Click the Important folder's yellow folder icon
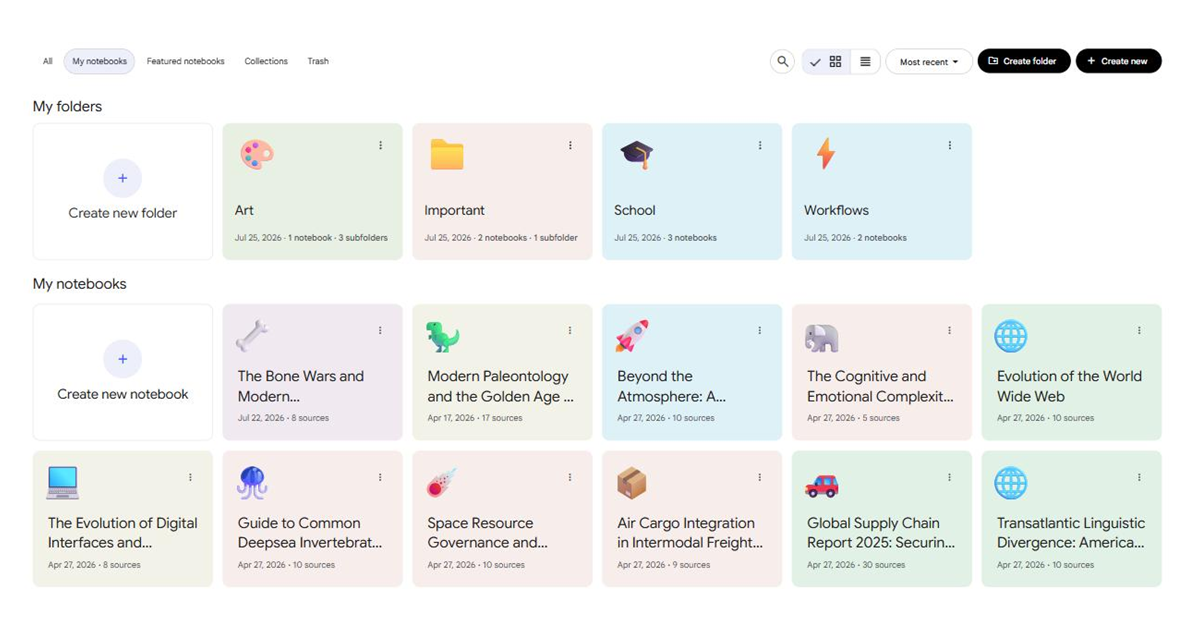The height and width of the screenshot is (630, 1200). (447, 154)
